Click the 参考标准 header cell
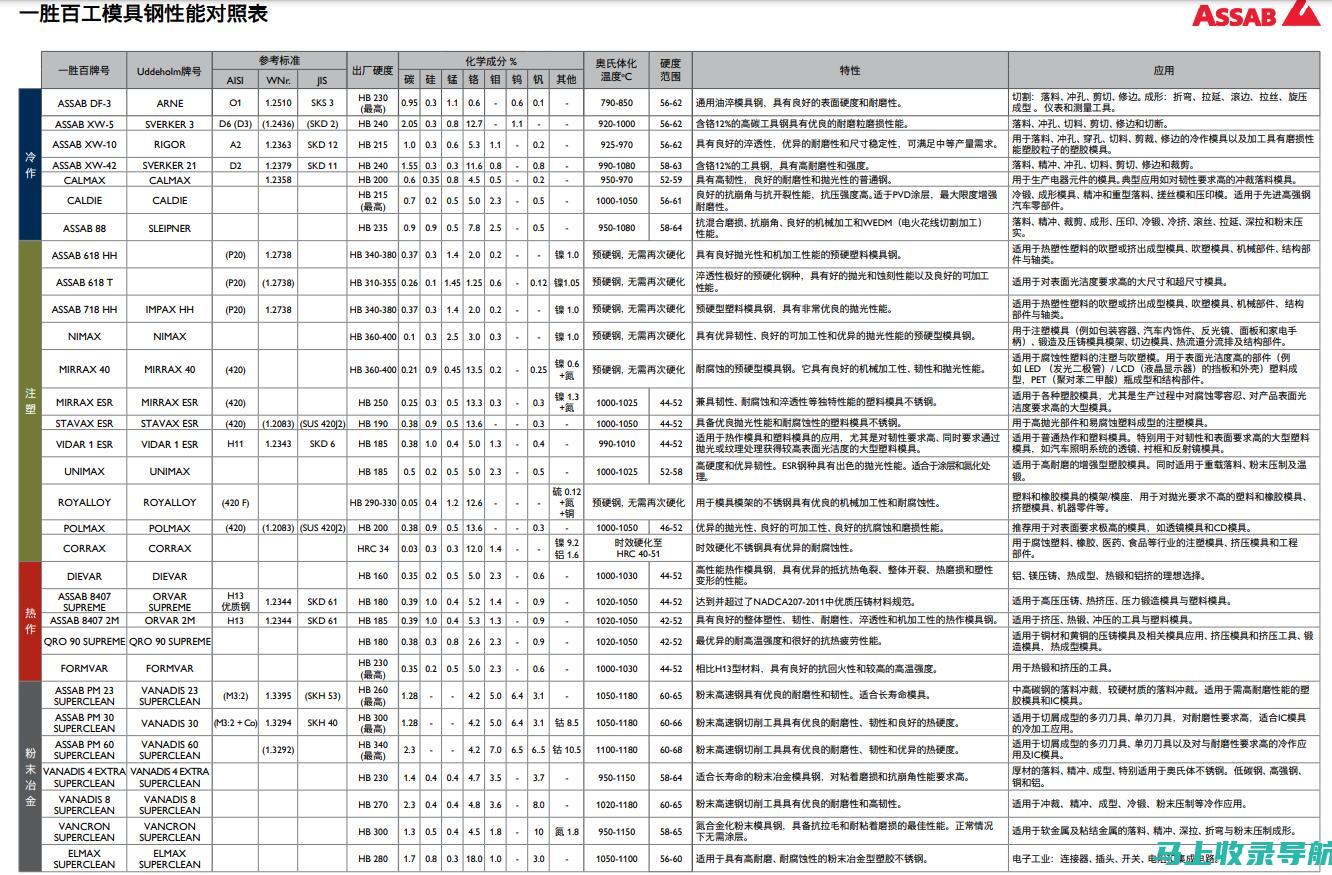This screenshot has height=875, width=1332. point(279,61)
